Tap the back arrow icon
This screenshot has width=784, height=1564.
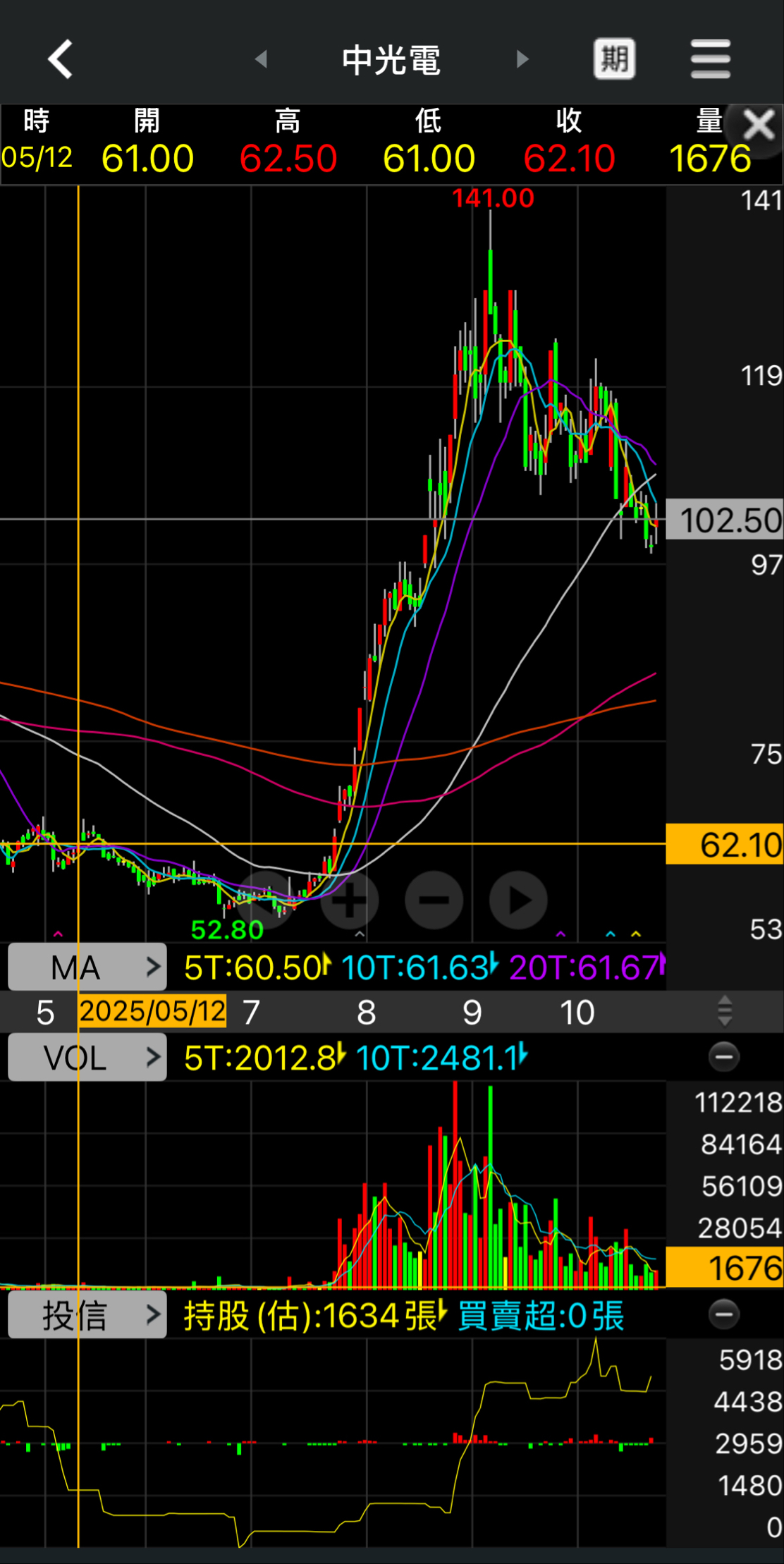[61, 59]
